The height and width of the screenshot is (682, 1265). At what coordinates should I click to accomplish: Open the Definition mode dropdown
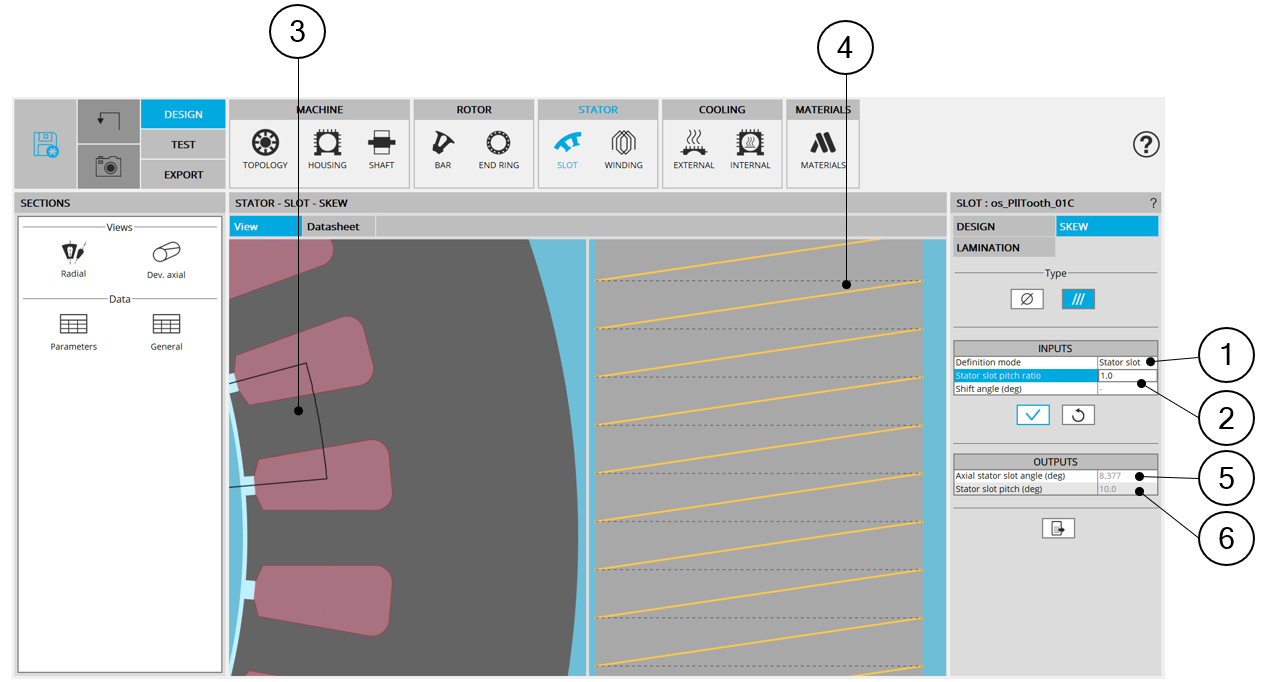pos(1126,362)
